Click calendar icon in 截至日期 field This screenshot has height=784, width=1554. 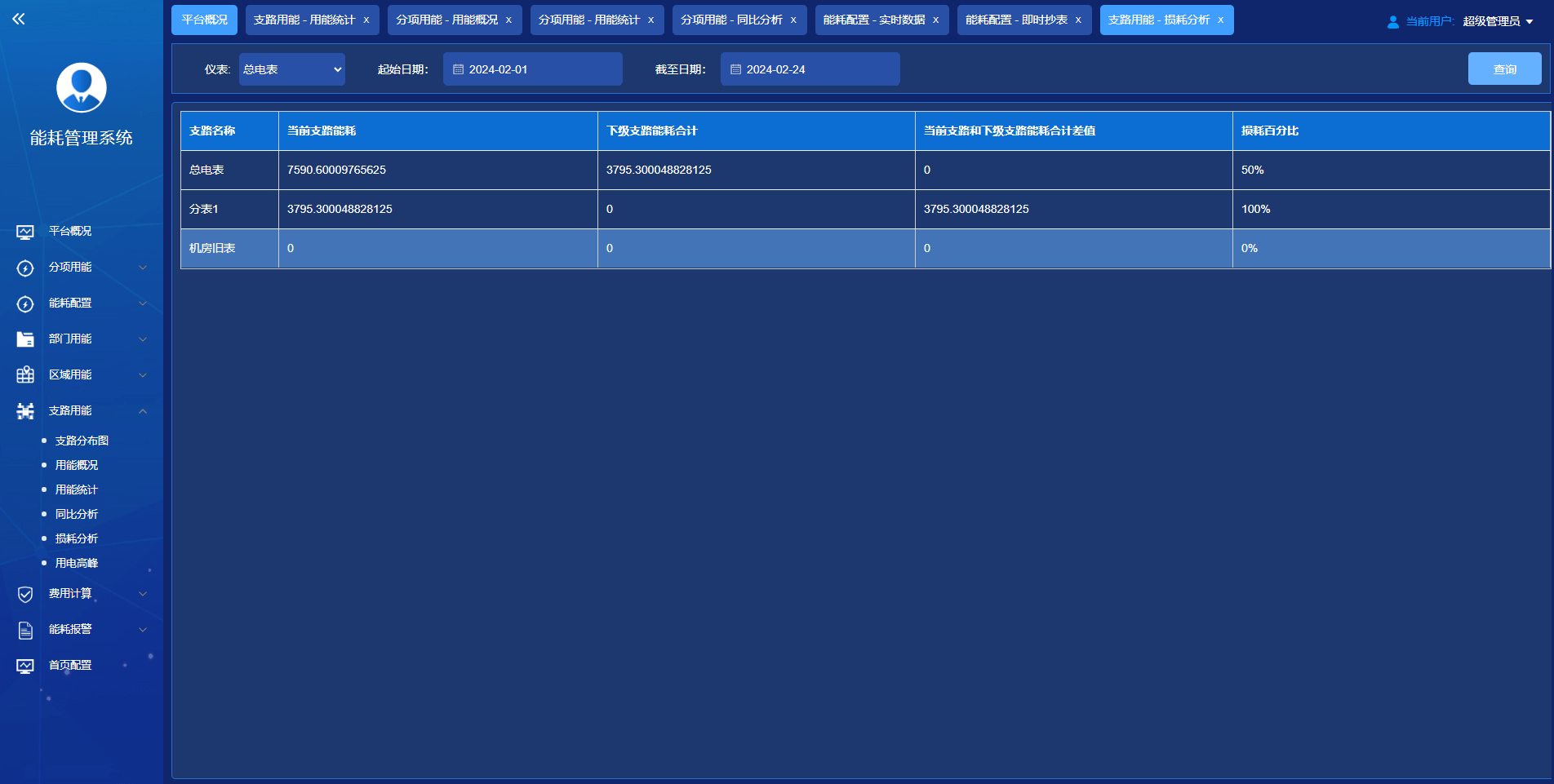(735, 69)
